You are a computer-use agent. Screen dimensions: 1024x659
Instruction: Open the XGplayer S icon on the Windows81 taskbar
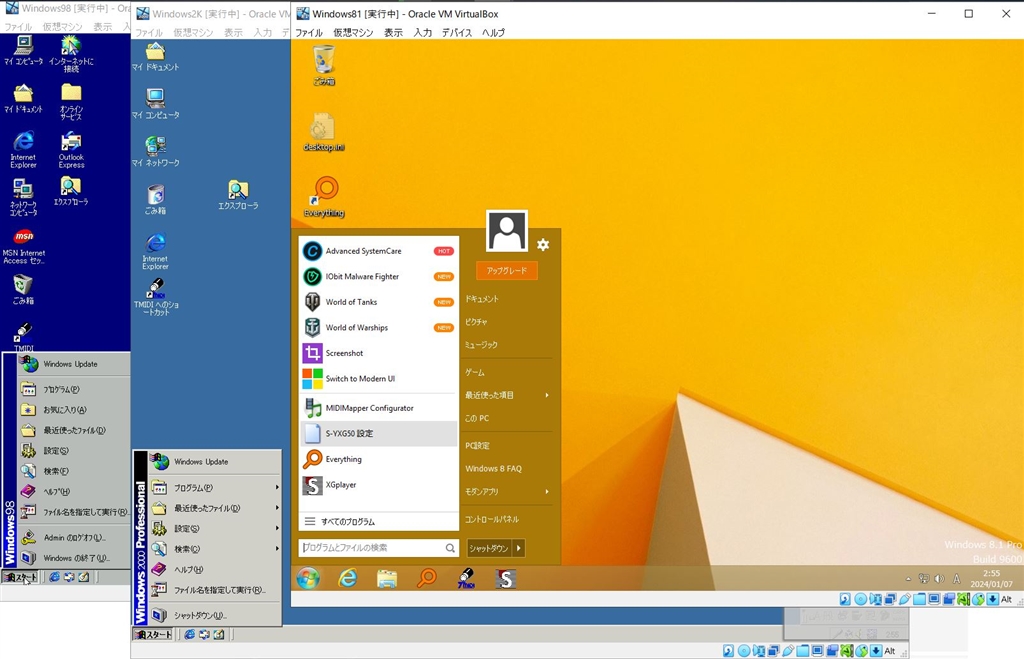coord(505,578)
